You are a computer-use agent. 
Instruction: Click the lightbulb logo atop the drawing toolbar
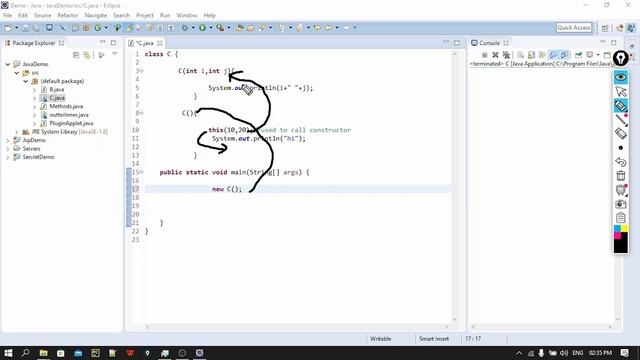[621, 58]
